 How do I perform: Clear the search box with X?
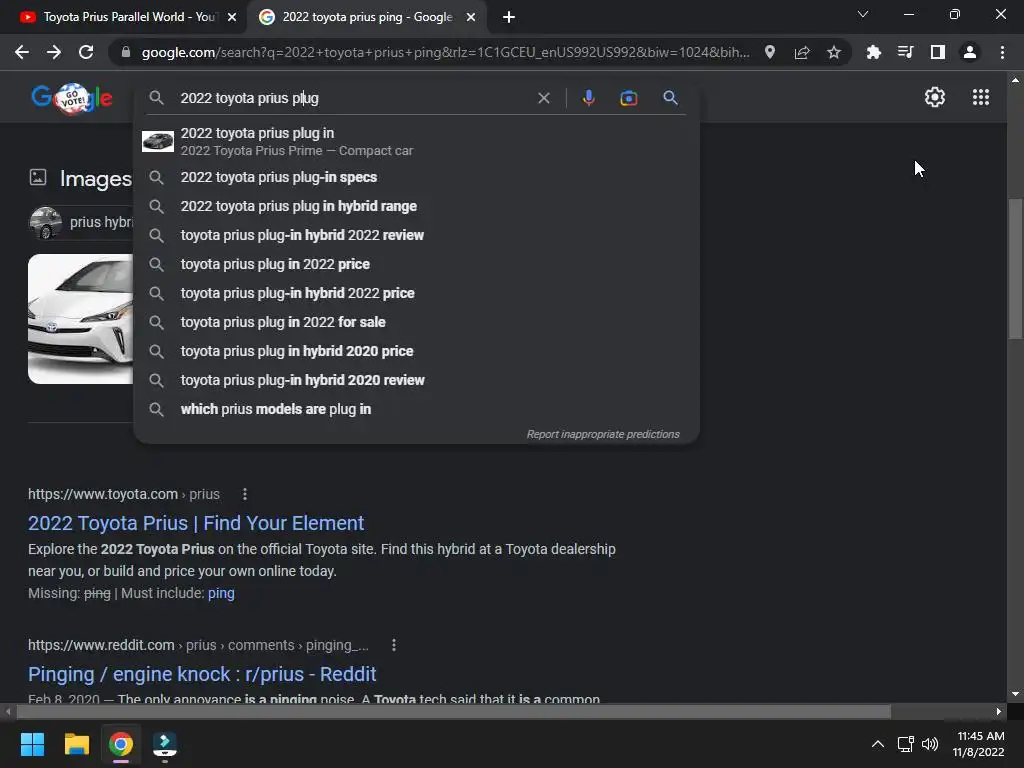click(543, 98)
